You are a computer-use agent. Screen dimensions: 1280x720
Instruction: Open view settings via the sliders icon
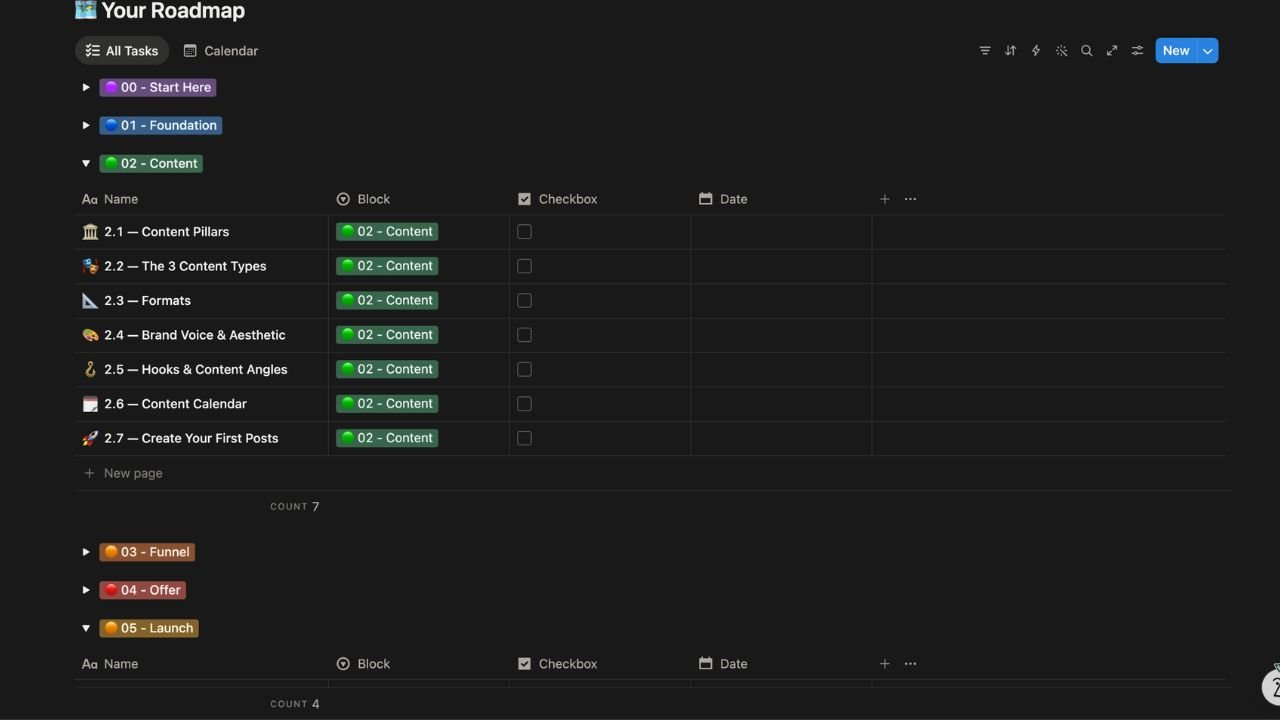tap(1137, 50)
